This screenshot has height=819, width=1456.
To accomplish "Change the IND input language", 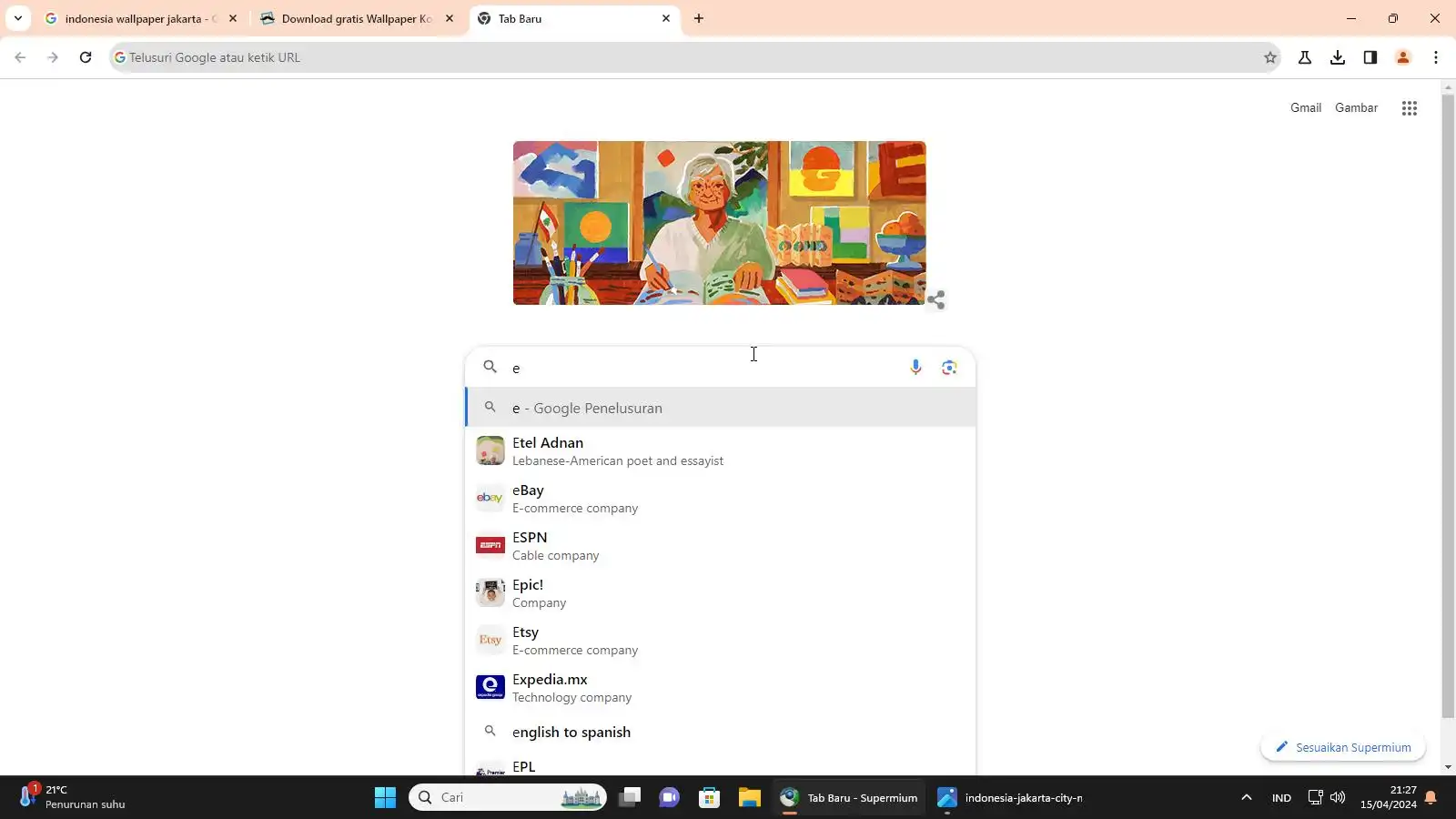I will click(1281, 797).
